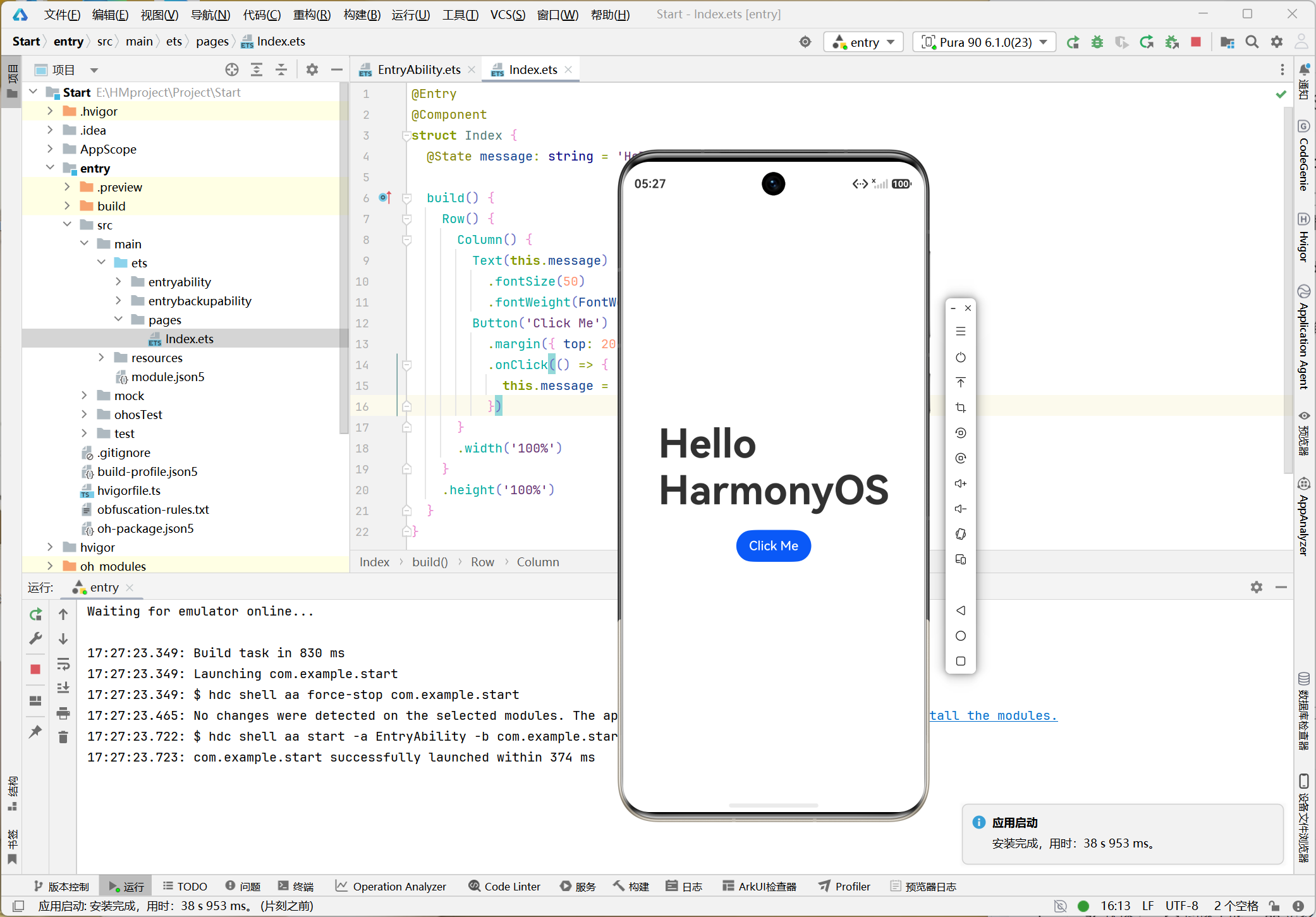1316x917 pixels.
Task: Click the red Stop button in the top toolbar
Action: coord(1196,42)
